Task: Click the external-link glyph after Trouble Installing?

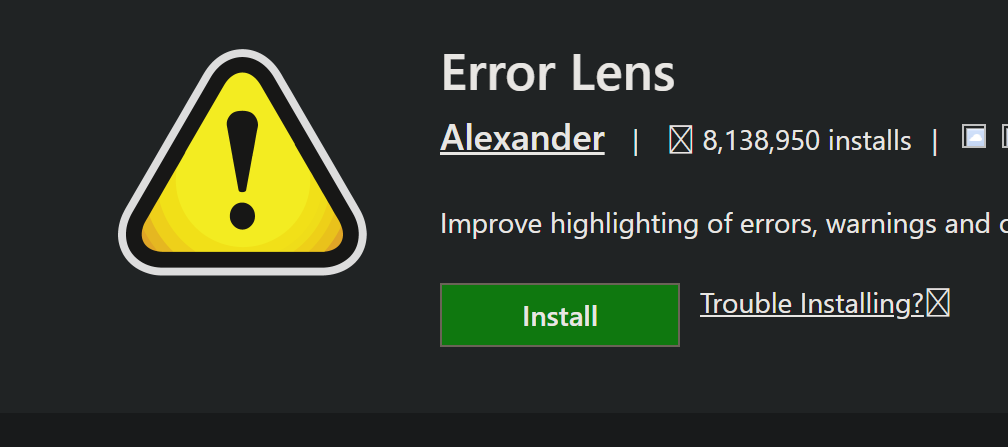Action: pos(938,303)
